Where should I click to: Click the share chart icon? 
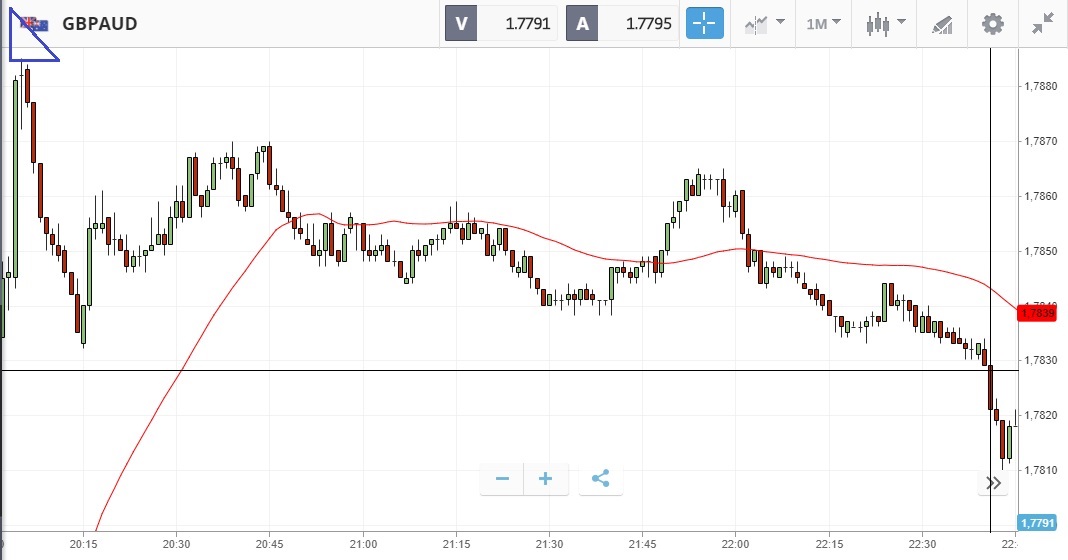point(600,479)
